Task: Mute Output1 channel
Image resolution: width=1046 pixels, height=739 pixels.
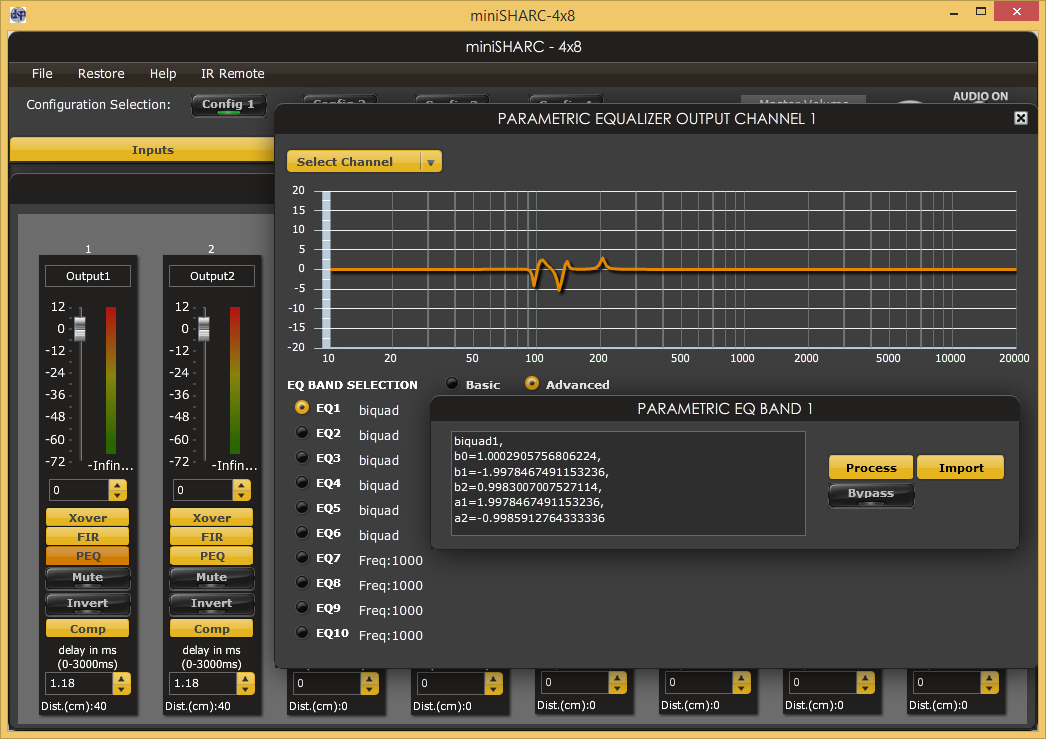Action: pos(87,578)
